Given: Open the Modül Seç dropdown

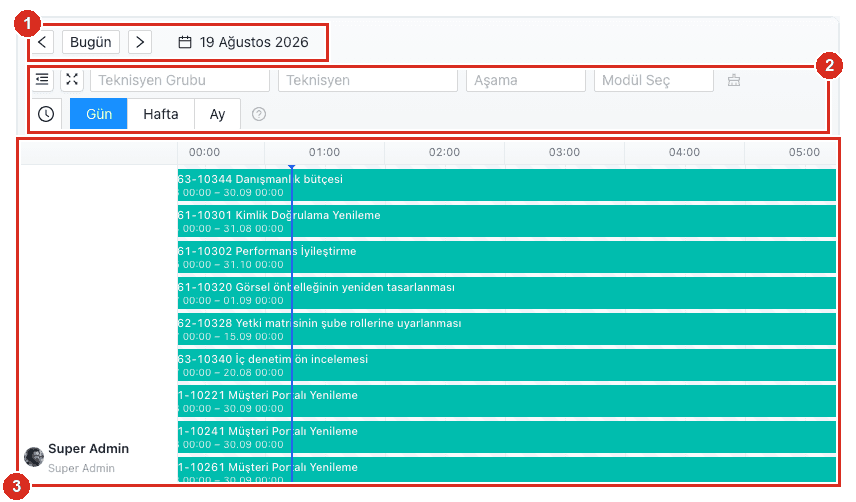Looking at the screenshot, I should point(653,80).
